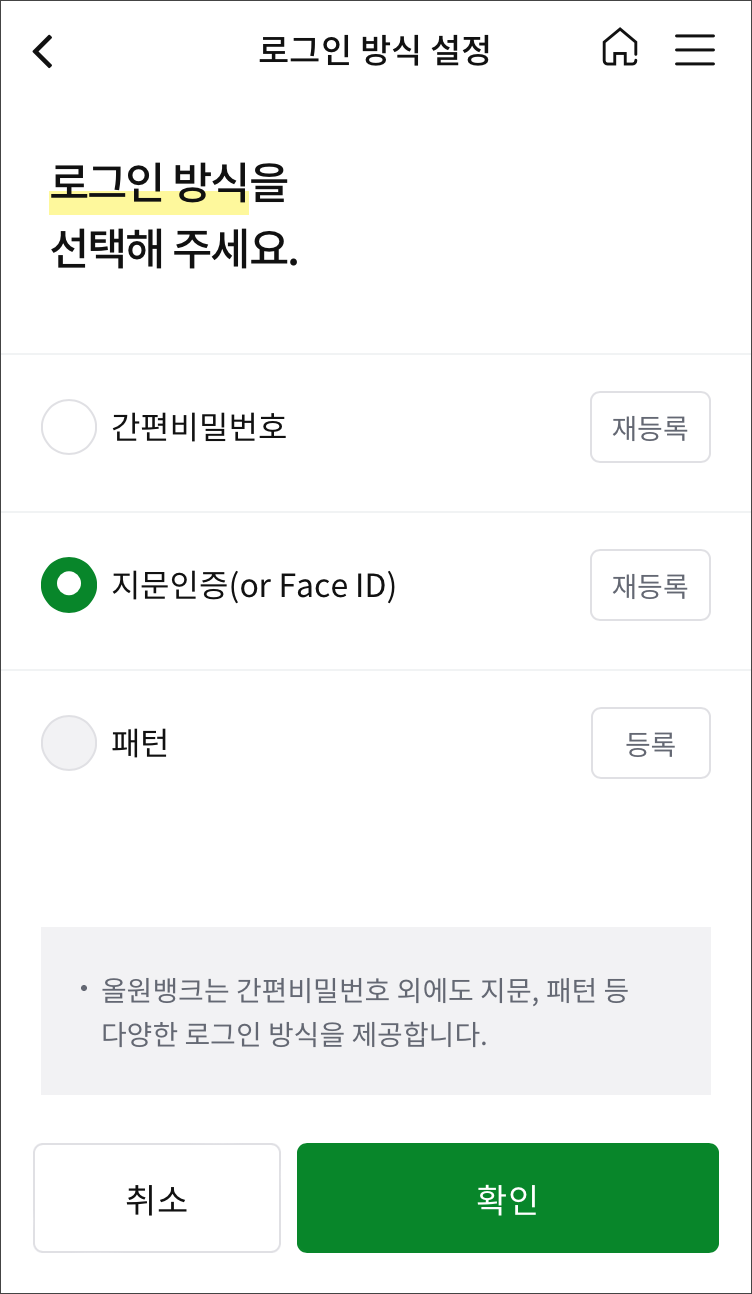Go back using the left arrow icon

[42, 51]
